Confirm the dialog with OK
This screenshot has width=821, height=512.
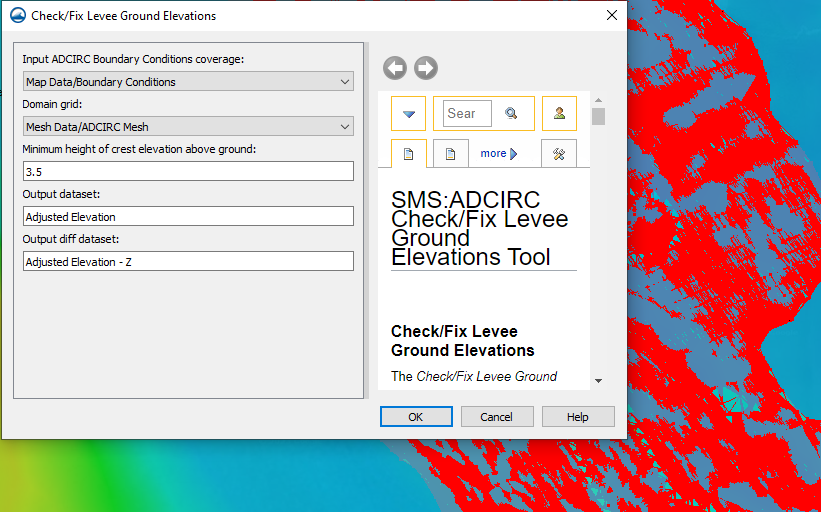coord(416,417)
